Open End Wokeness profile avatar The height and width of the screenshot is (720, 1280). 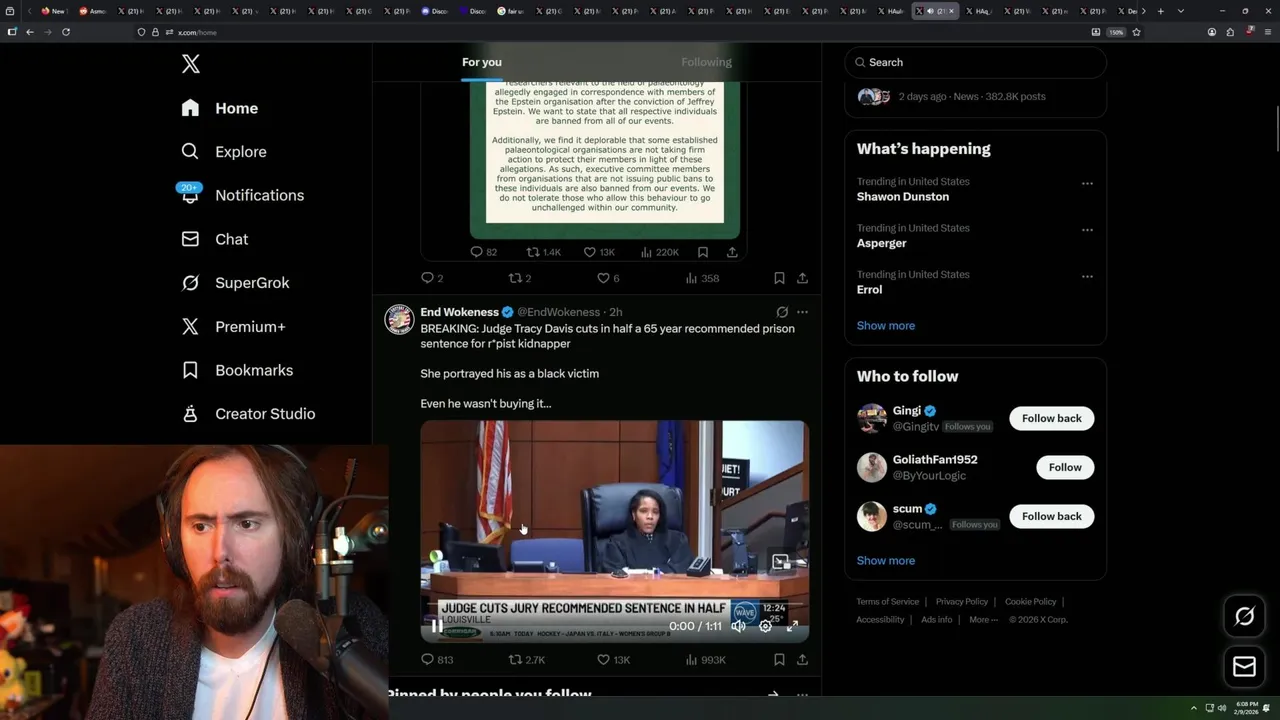399,319
